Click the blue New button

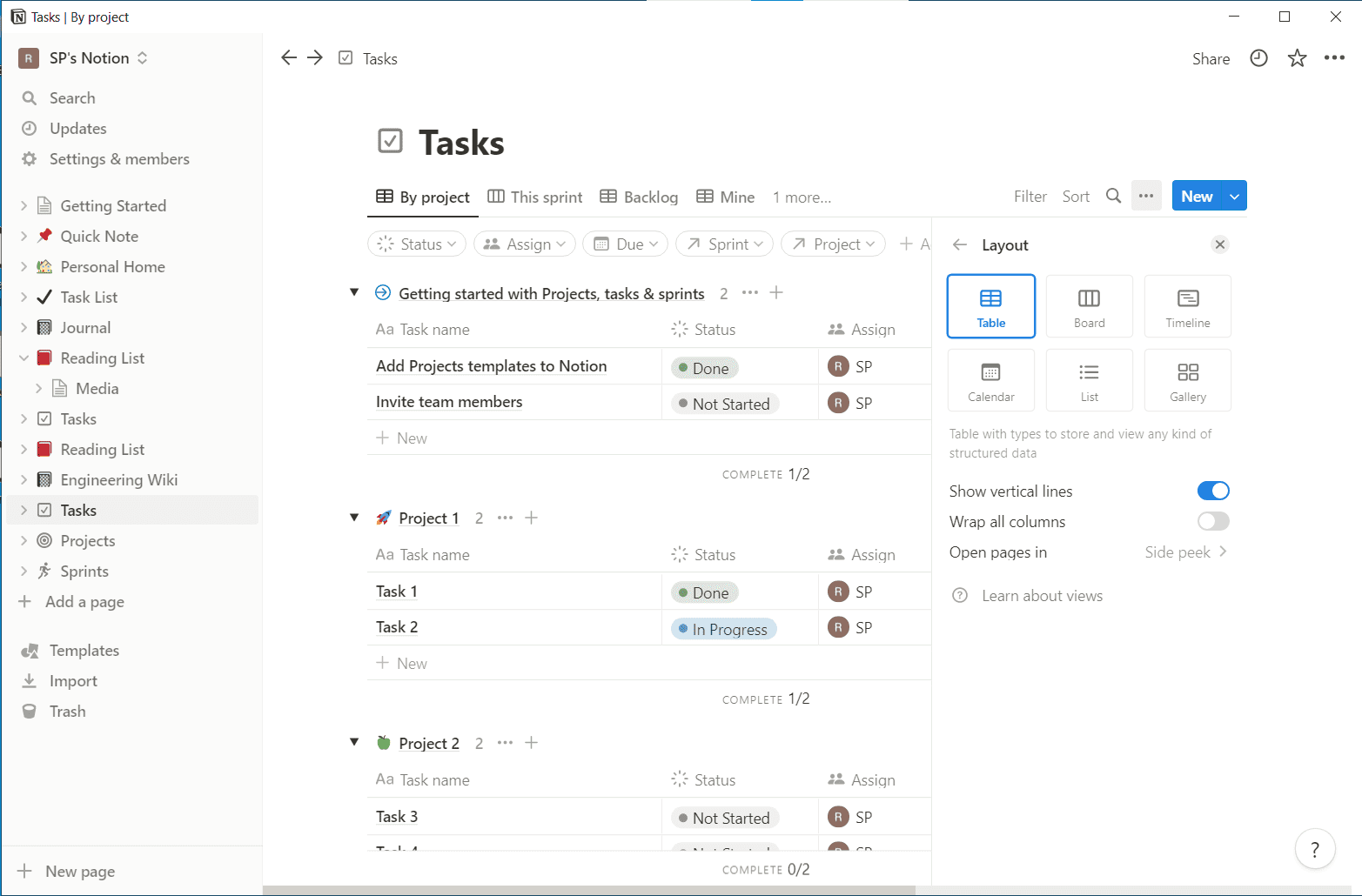tap(1197, 196)
